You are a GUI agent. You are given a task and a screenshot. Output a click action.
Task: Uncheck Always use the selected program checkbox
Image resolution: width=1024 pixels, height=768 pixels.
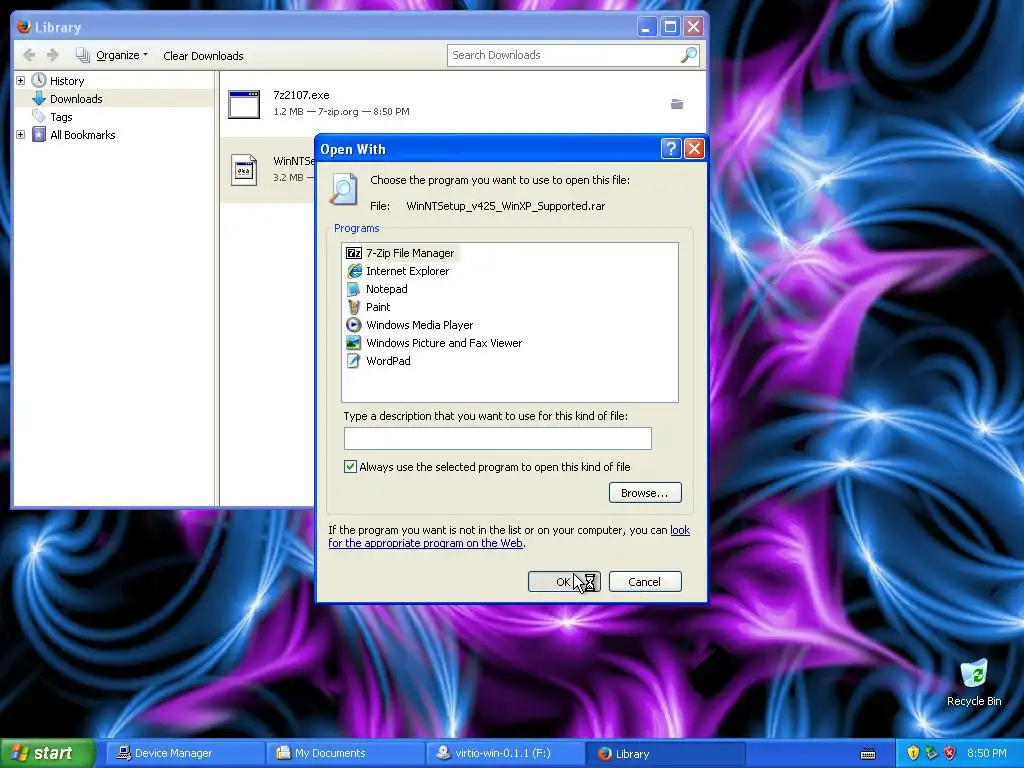coord(351,466)
